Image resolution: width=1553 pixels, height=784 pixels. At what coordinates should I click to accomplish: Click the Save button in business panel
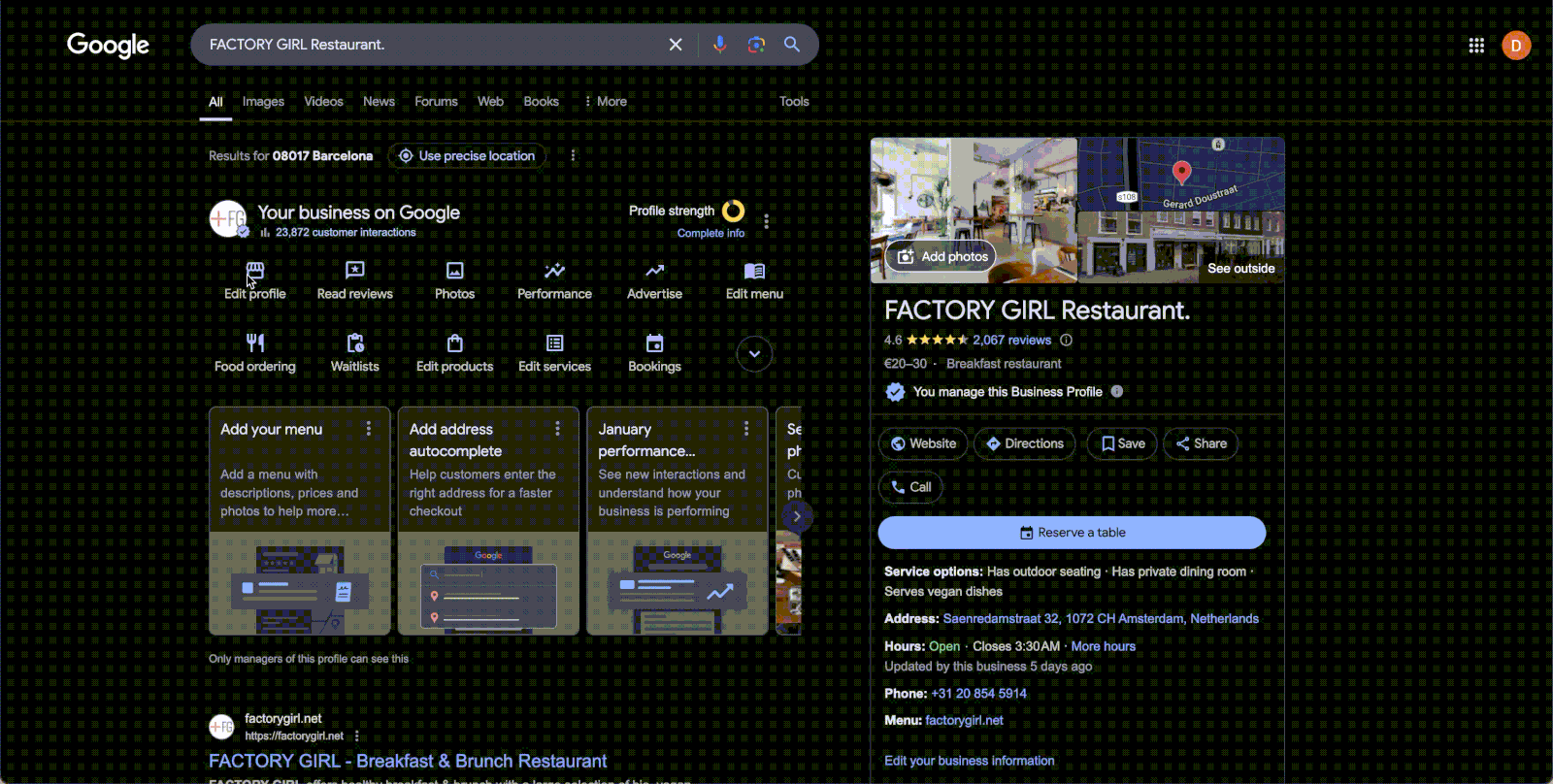pyautogui.click(x=1122, y=443)
